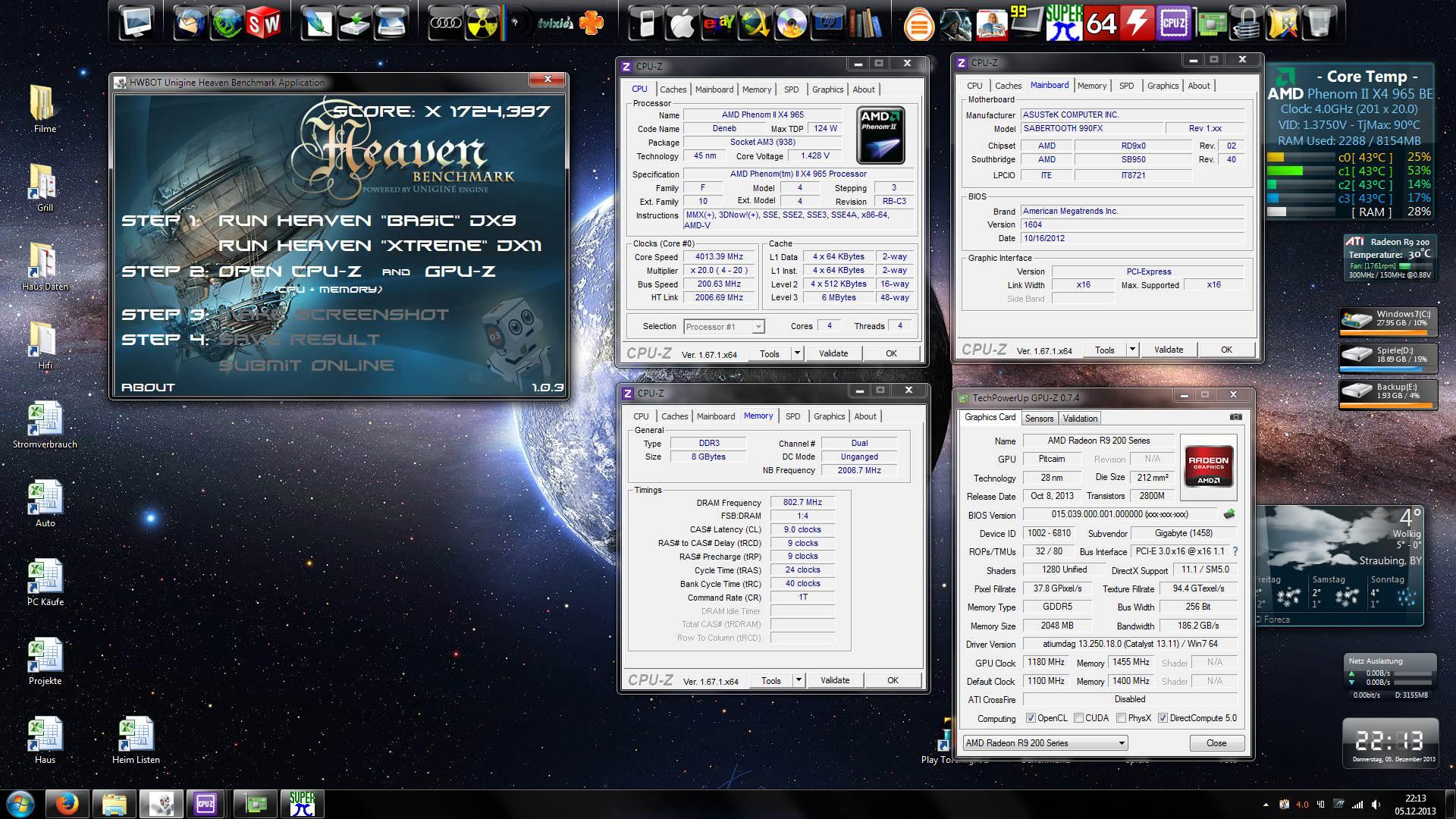This screenshot has height=819, width=1456.
Task: Open the HP logo dock icon
Action: tap(829, 23)
